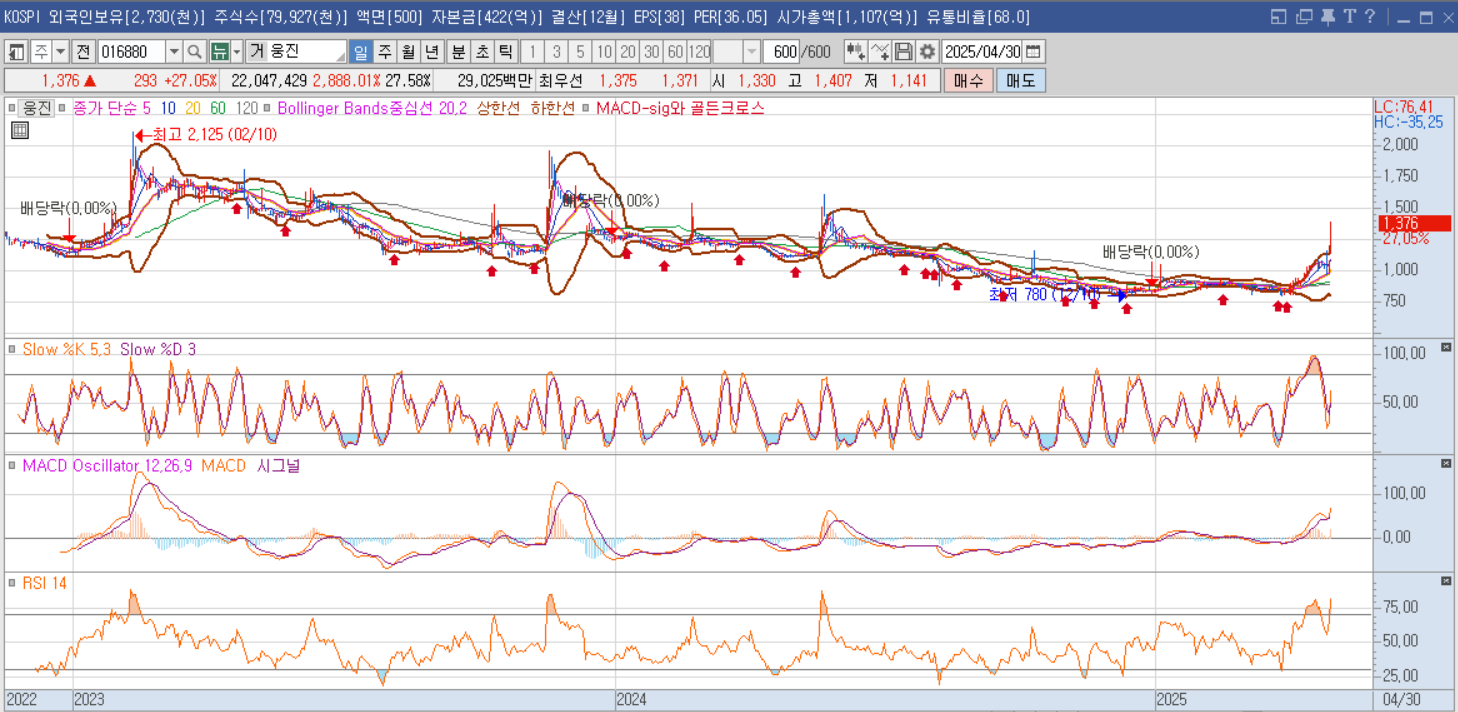The image size is (1458, 712).
Task: Click the square marker before RSI 14
Action: [12, 583]
